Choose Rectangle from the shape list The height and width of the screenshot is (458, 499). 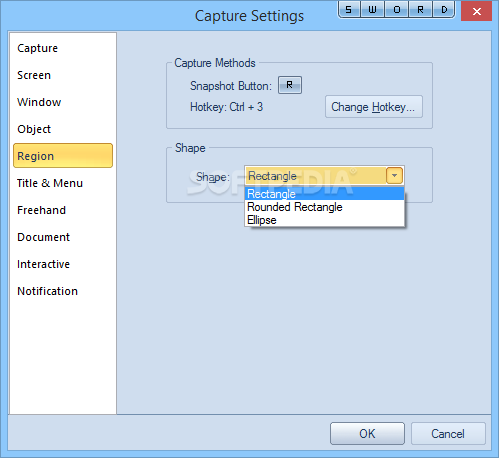click(x=324, y=194)
